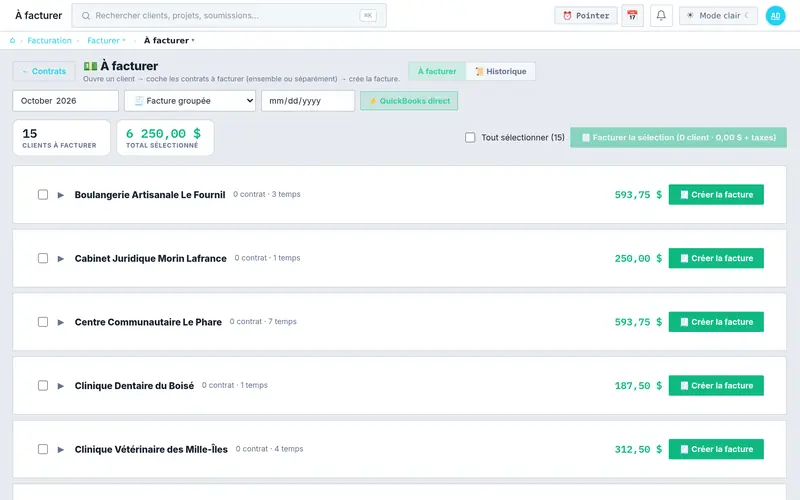800x500 pixels.
Task: Click the money icon beside À facturer title
Action: click(90, 66)
